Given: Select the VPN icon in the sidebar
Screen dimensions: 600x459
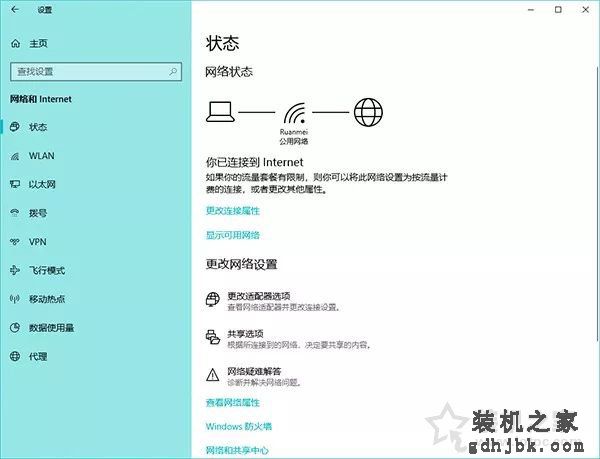Looking at the screenshot, I should pos(15,242).
